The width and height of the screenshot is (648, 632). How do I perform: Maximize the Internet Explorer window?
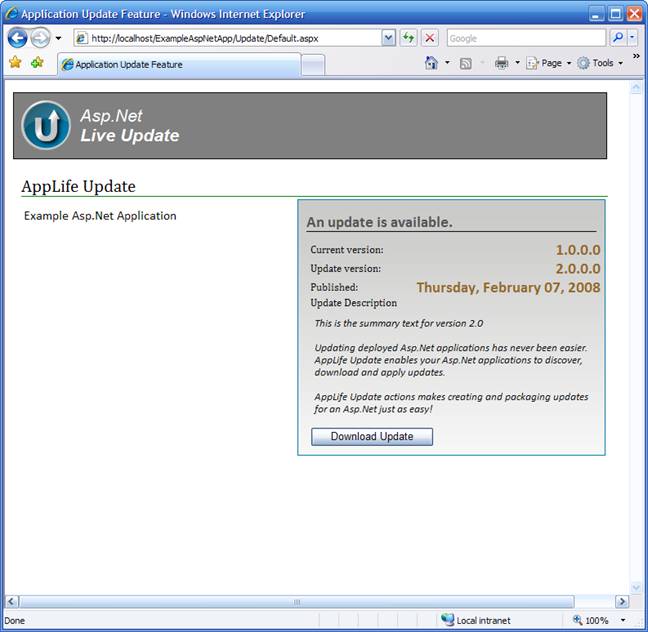[615, 14]
